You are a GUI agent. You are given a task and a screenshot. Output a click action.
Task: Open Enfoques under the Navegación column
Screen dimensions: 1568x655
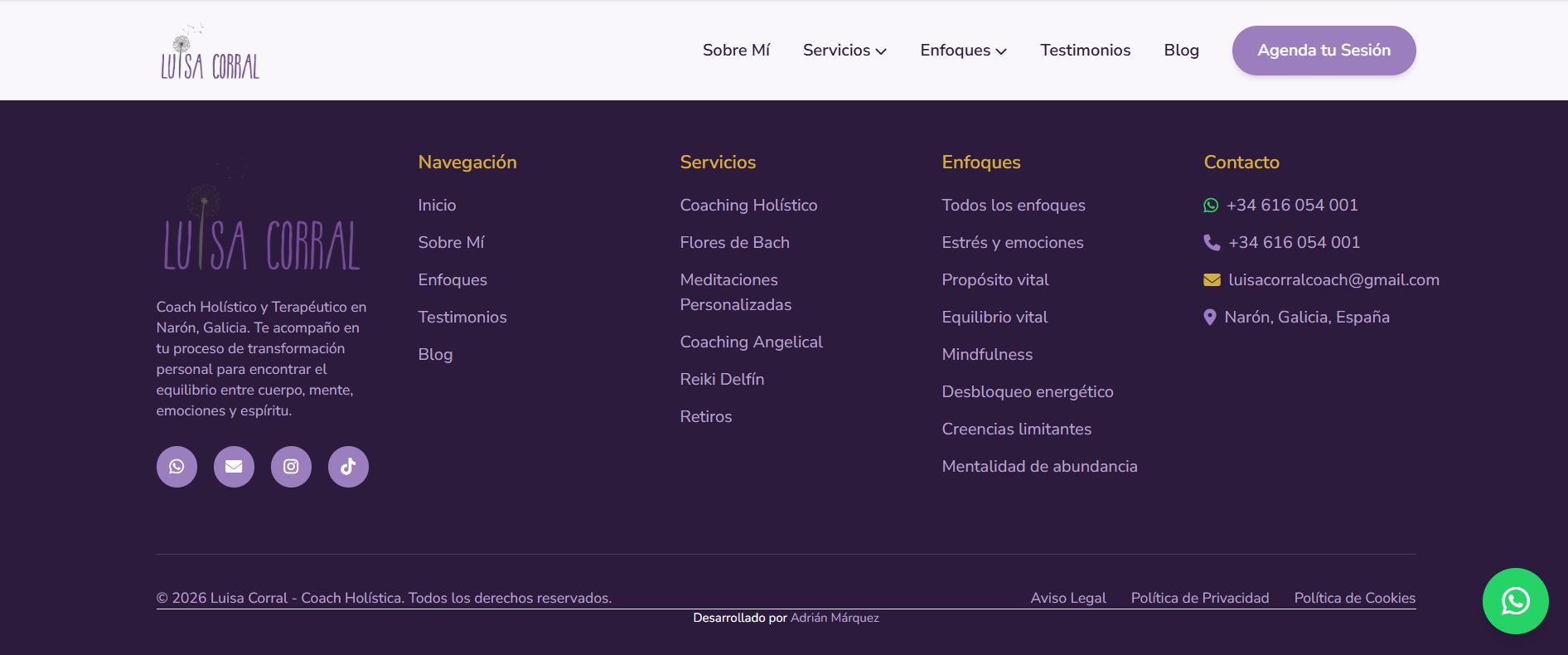pyautogui.click(x=452, y=280)
